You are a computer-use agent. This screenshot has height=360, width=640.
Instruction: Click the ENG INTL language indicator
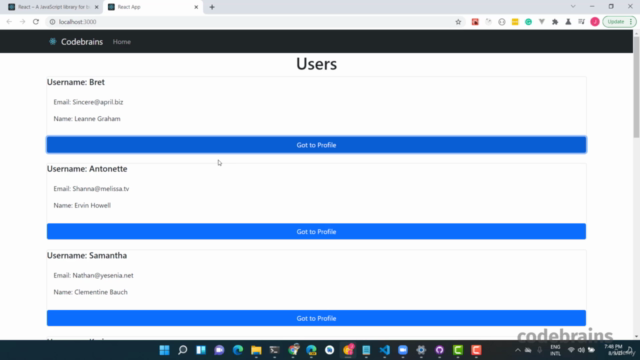(x=555, y=350)
